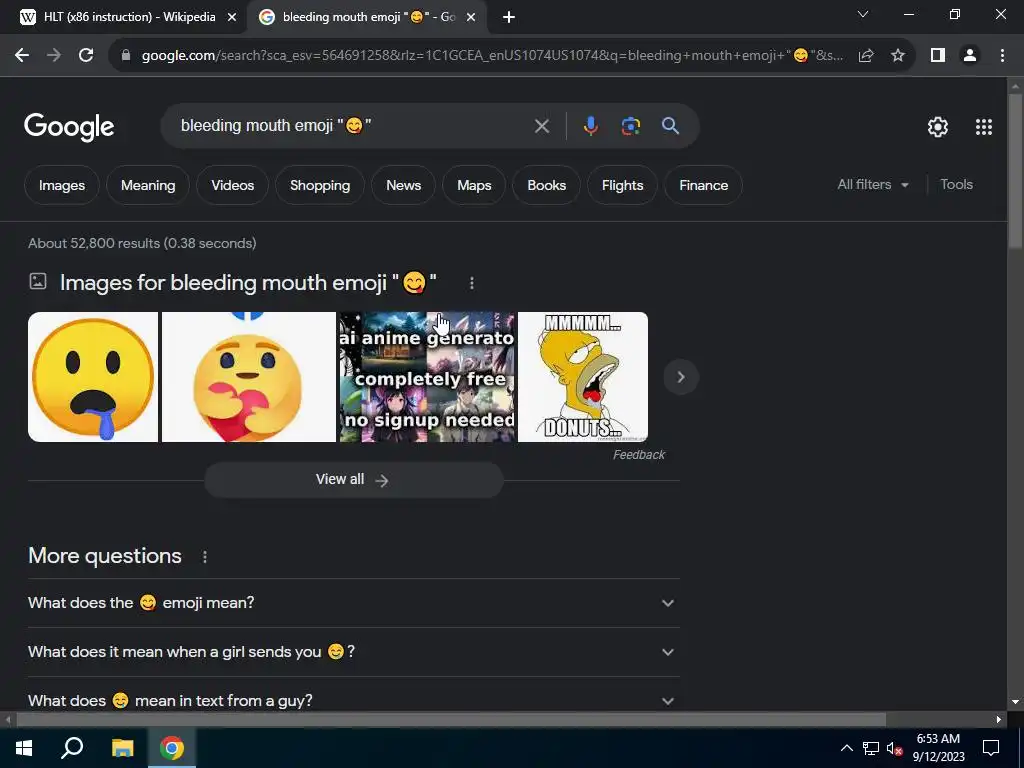Screen dimensions: 1024x768
Task: Submit search with magnifier icon
Action: pyautogui.click(x=671, y=126)
